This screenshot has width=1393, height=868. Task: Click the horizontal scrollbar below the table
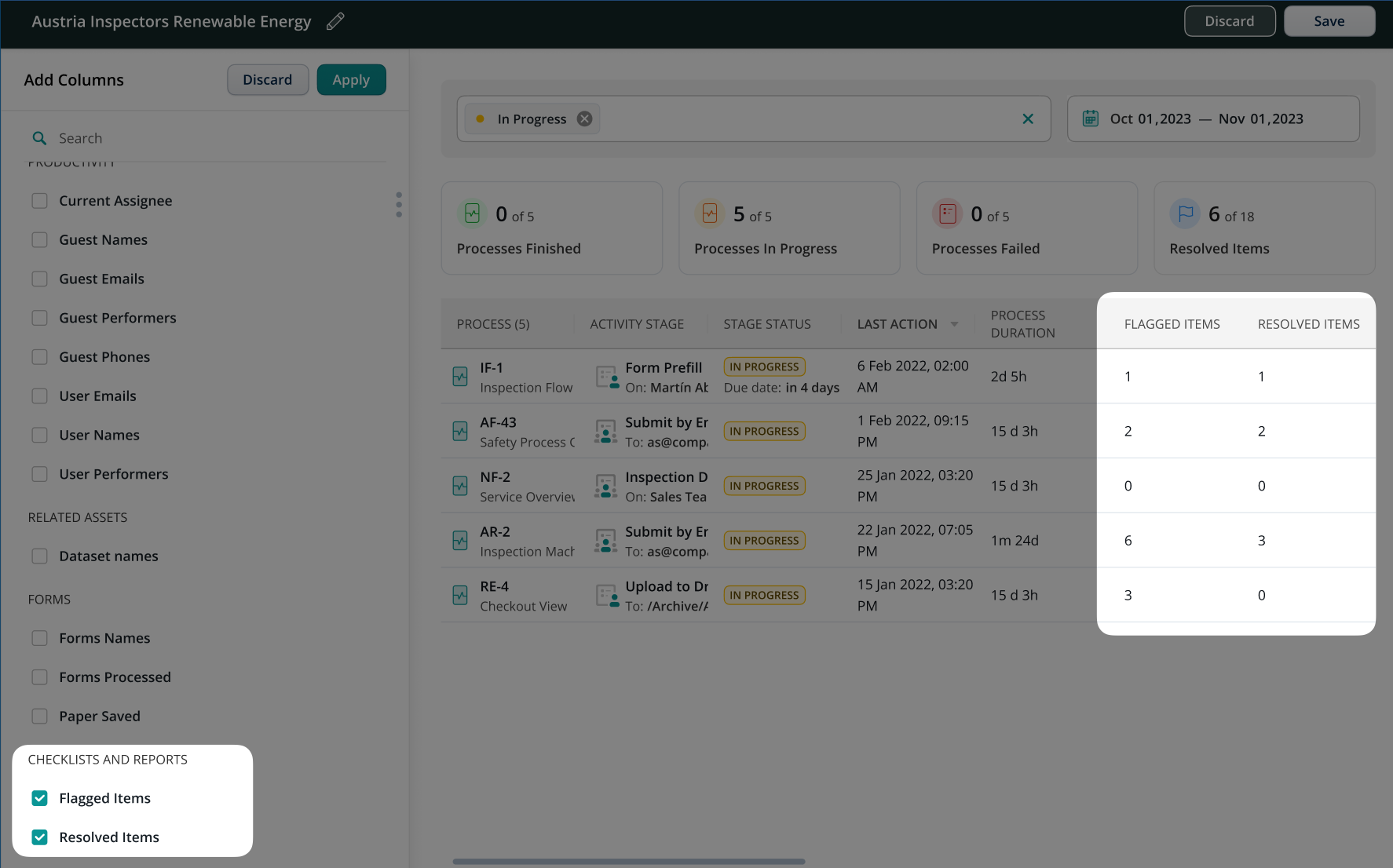(628, 862)
